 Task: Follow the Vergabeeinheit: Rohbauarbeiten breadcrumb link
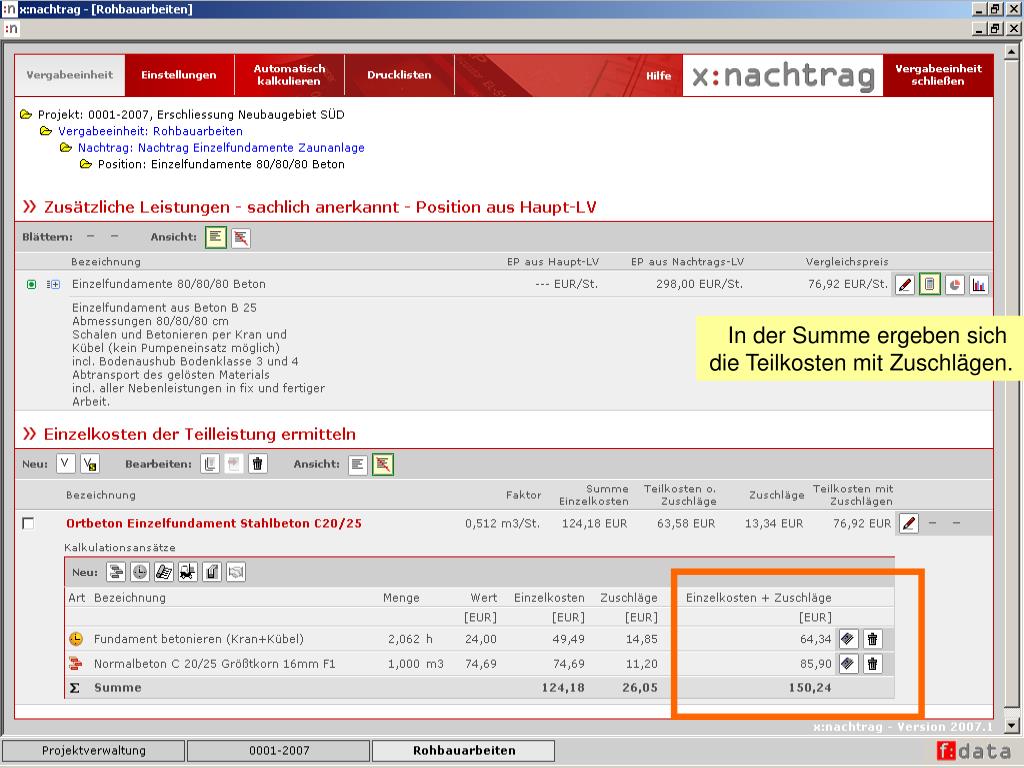click(150, 131)
